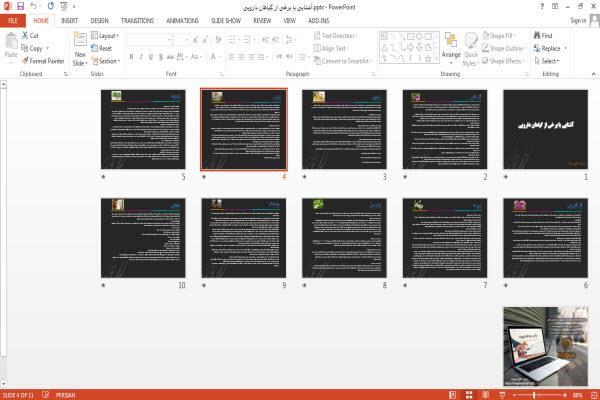Image resolution: width=600 pixels, height=400 pixels.
Task: Switch to Slide Sorter view in status bar
Action: point(469,395)
